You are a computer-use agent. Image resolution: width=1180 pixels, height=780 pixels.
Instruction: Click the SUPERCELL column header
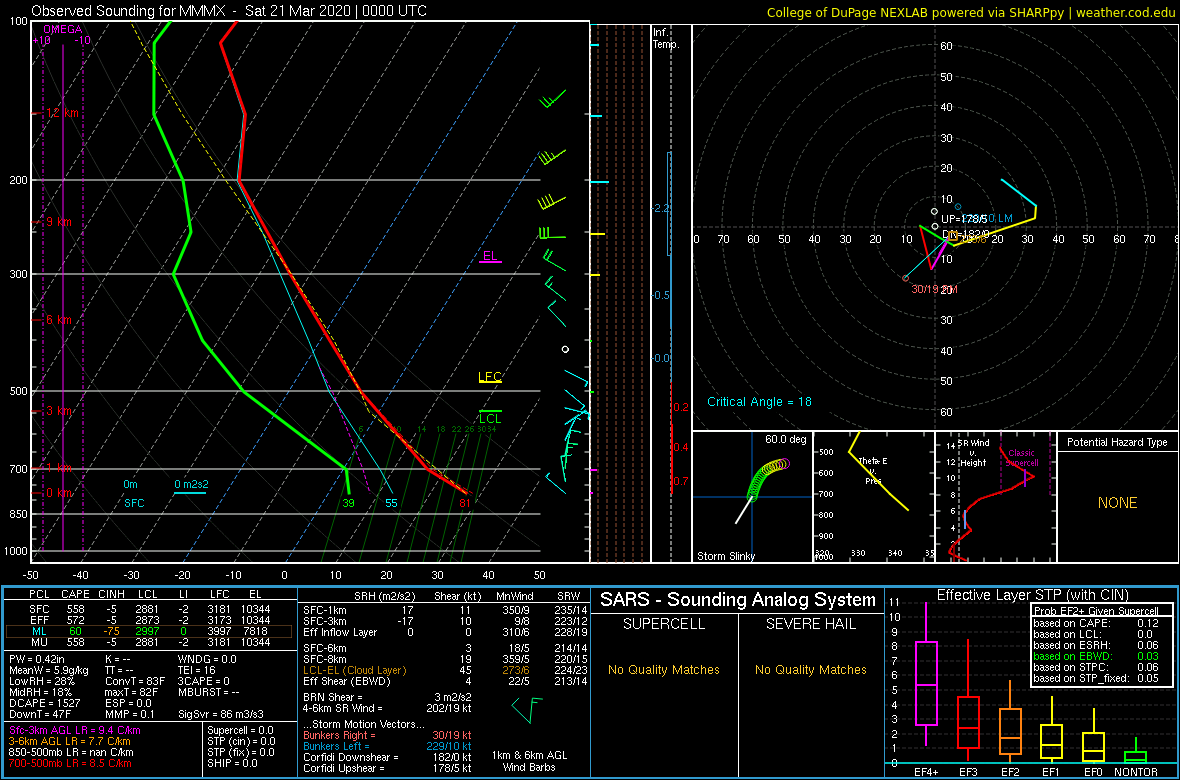click(665, 625)
